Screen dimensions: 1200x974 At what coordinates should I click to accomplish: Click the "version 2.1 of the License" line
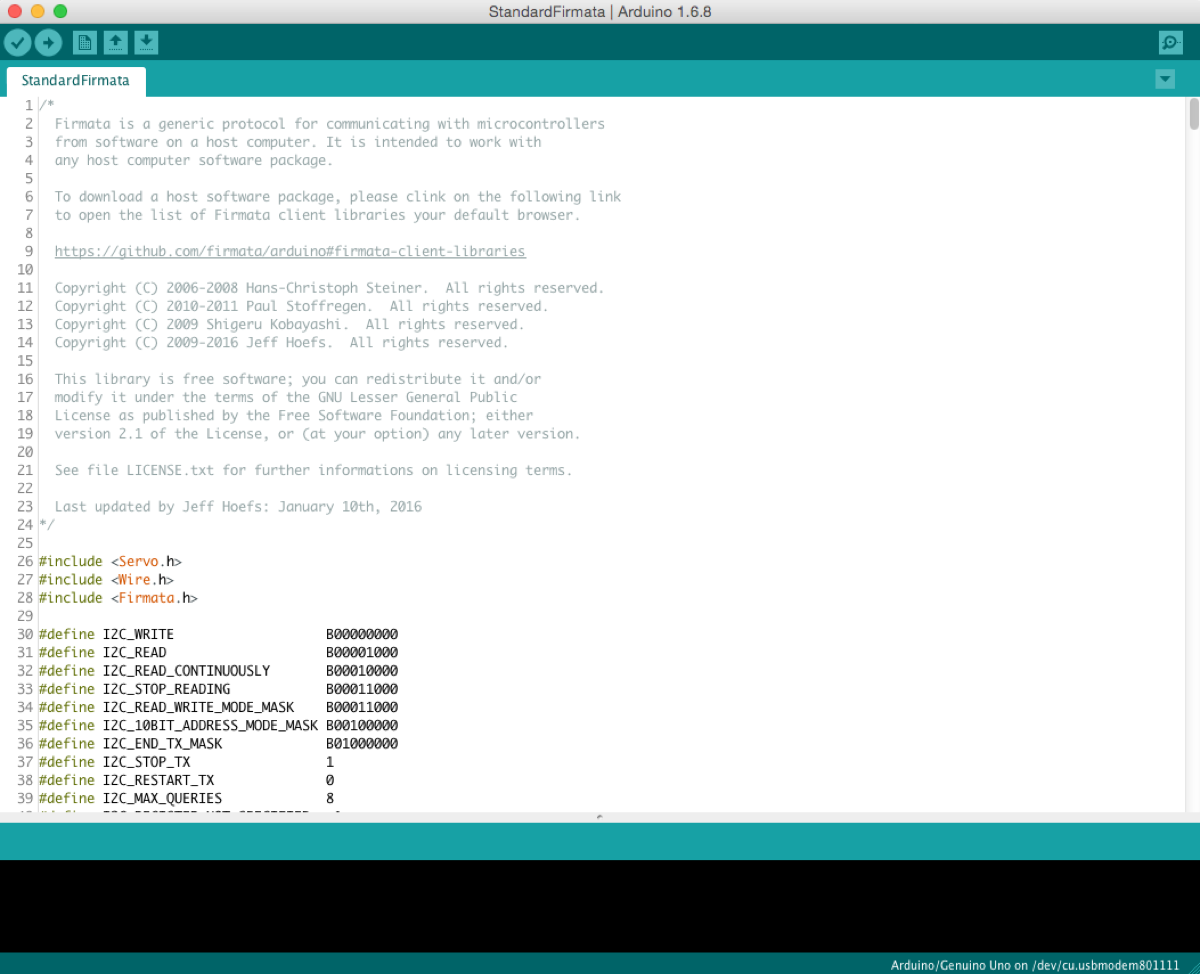(x=317, y=434)
